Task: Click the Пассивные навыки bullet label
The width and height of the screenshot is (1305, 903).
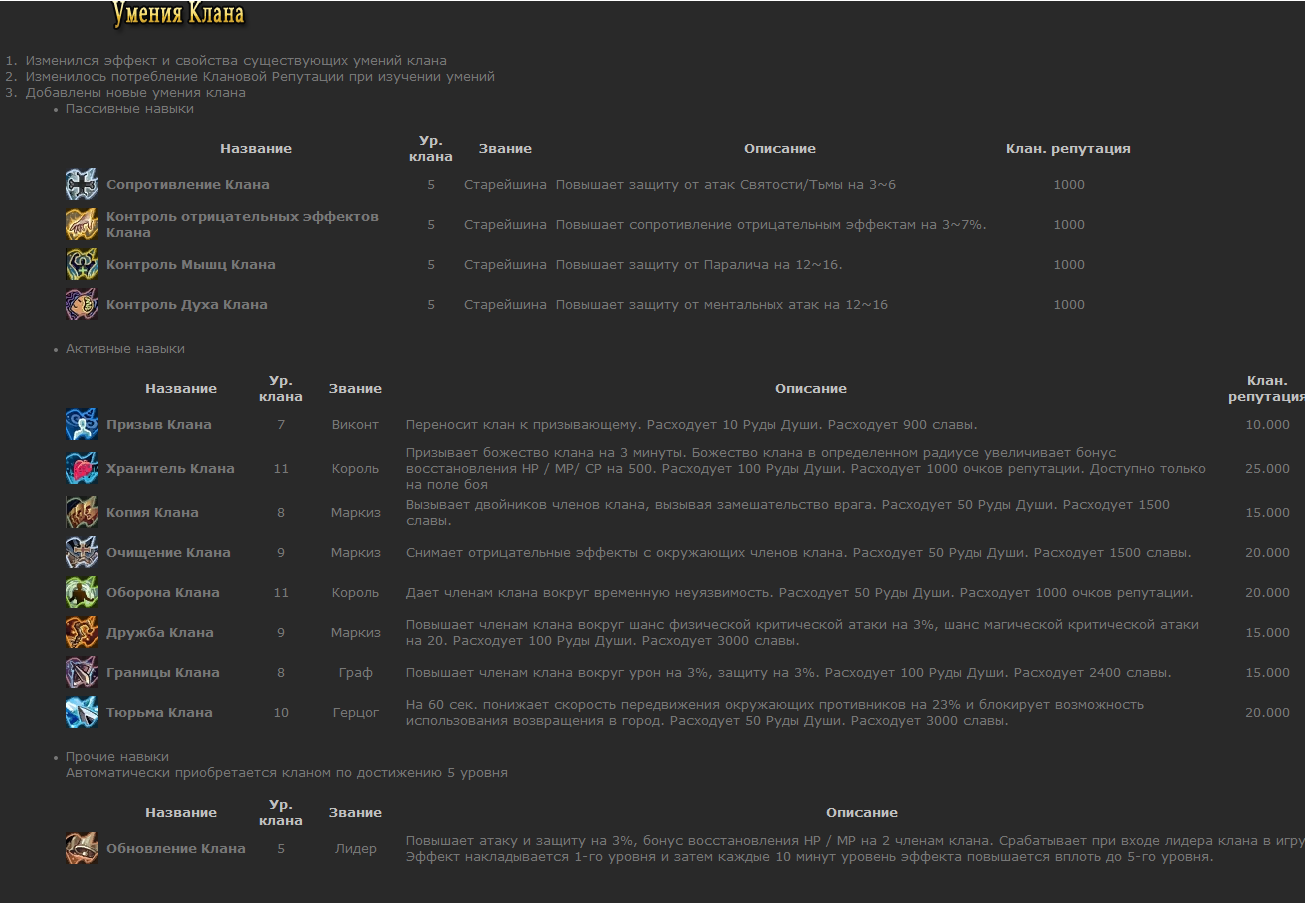Action: [x=130, y=108]
